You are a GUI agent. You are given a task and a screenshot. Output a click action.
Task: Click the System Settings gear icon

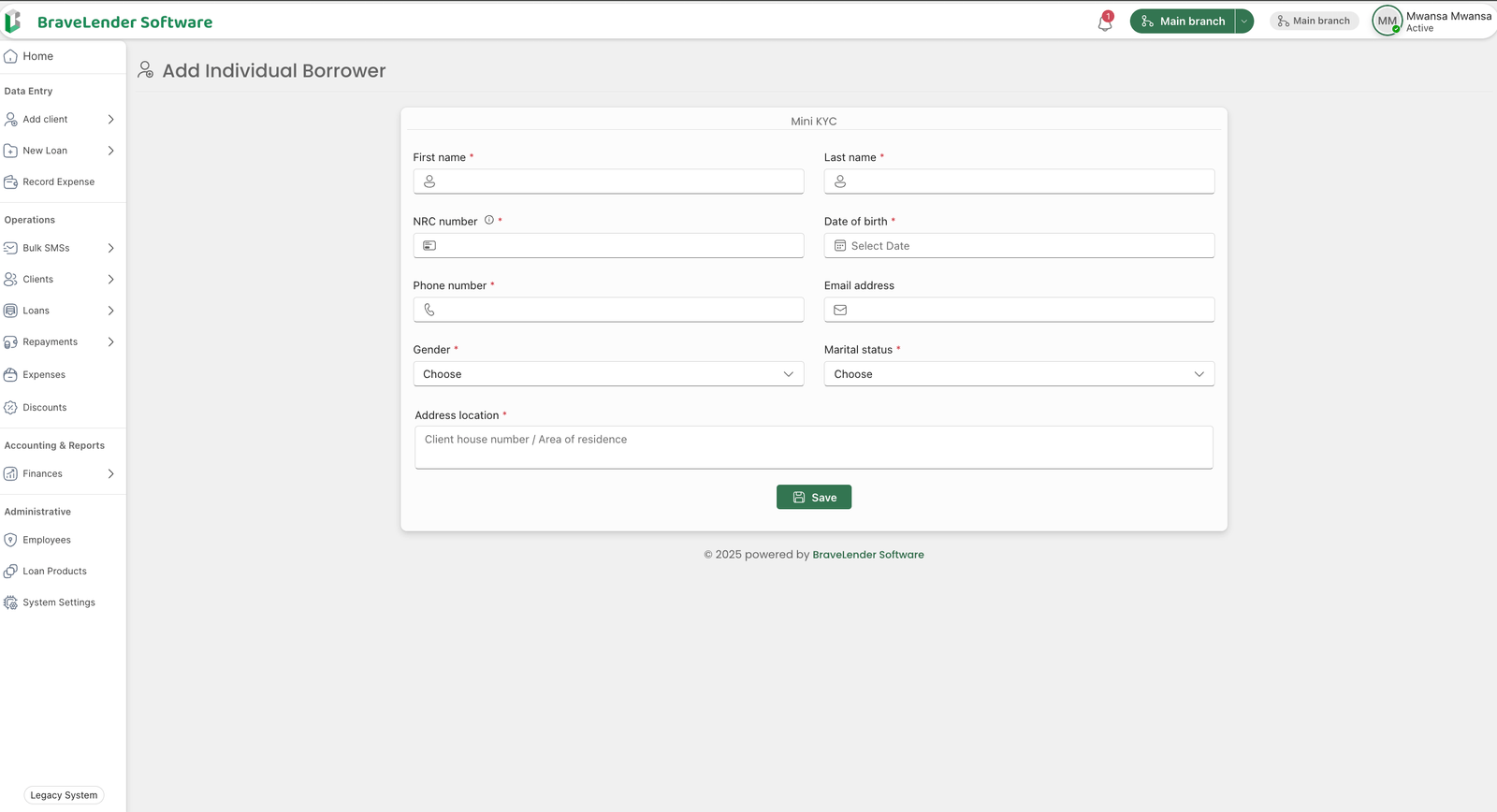[x=10, y=603]
